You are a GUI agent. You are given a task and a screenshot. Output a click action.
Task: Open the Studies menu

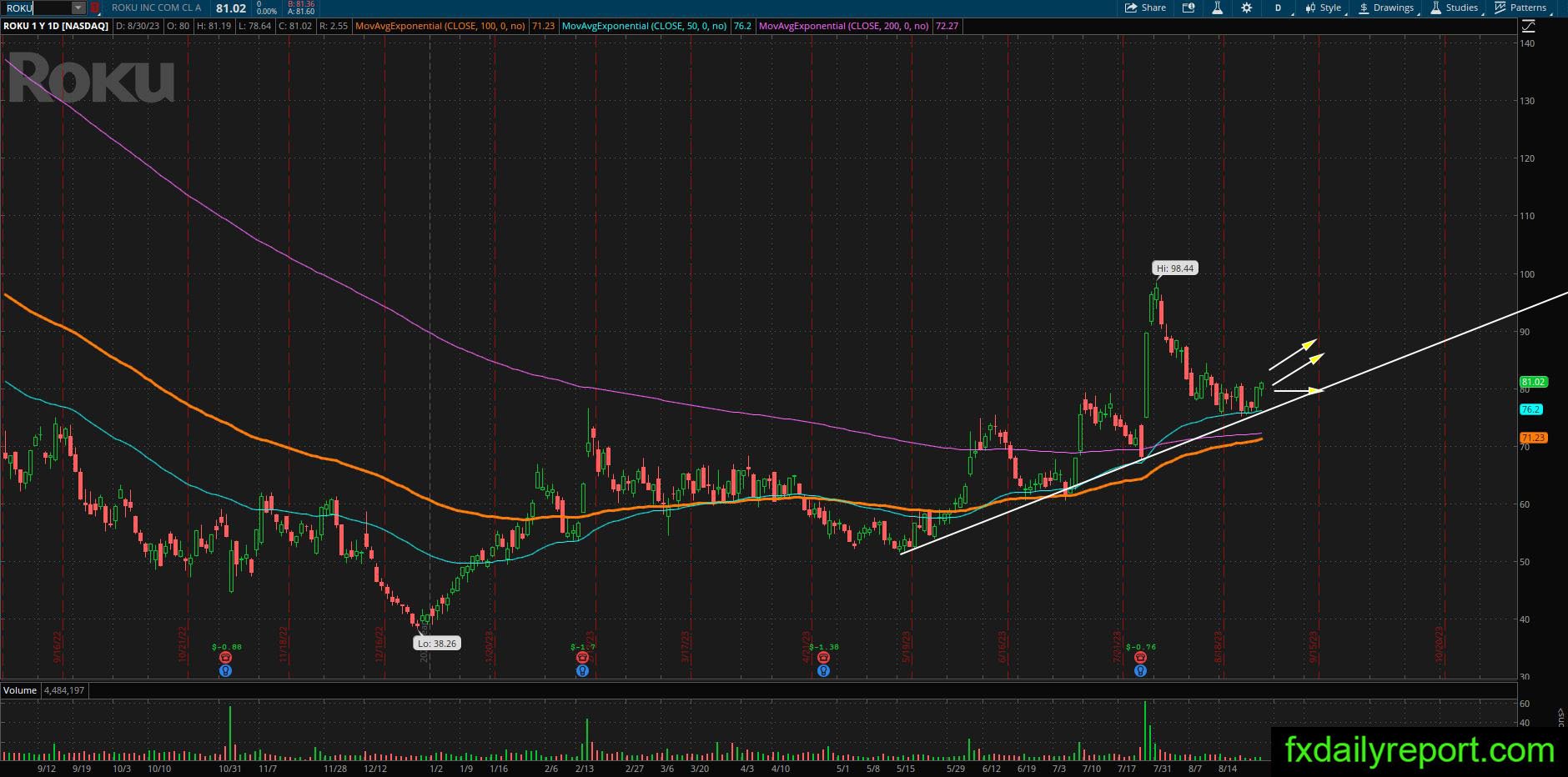click(1455, 8)
